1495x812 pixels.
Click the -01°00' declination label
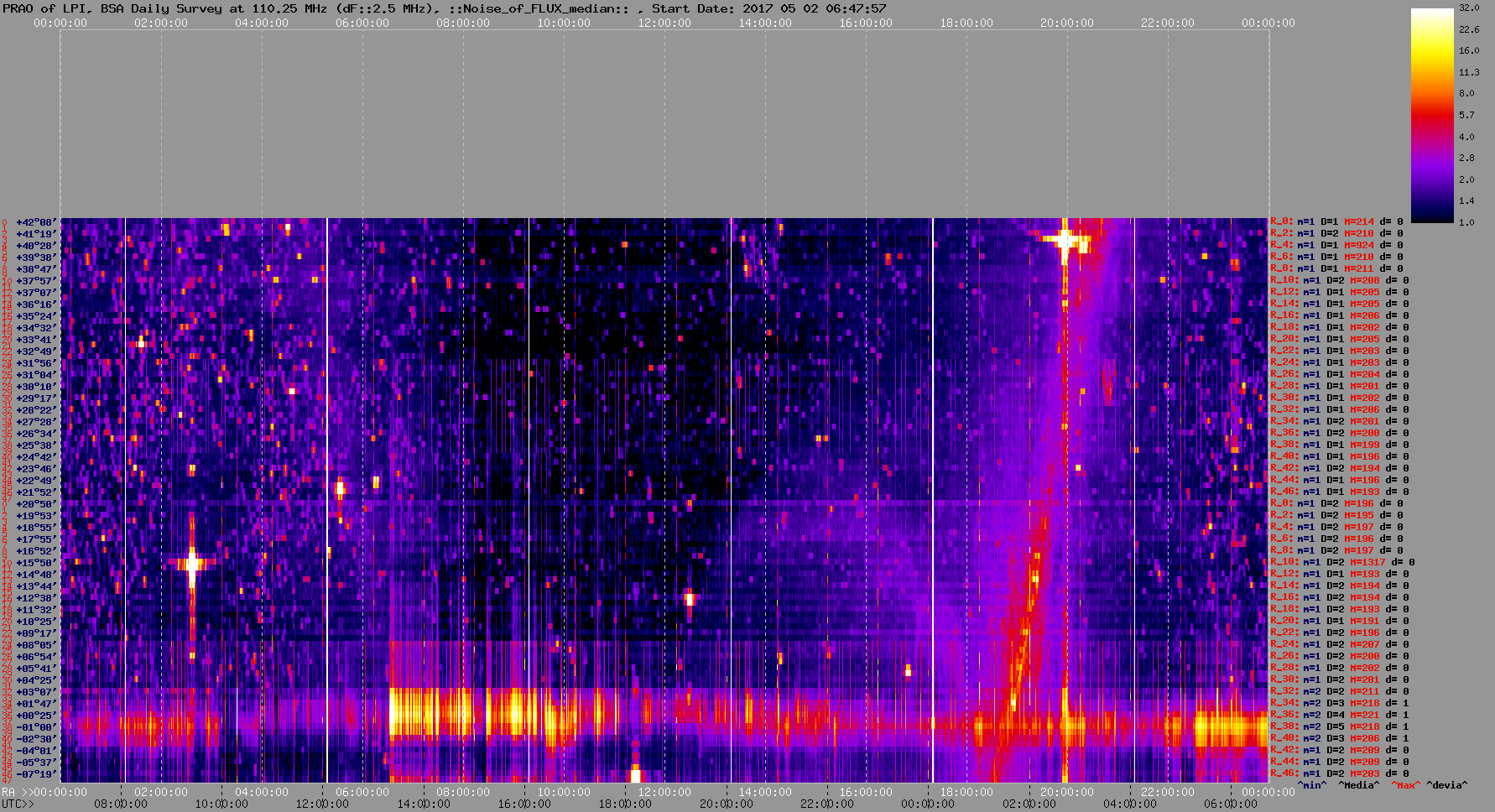click(36, 727)
